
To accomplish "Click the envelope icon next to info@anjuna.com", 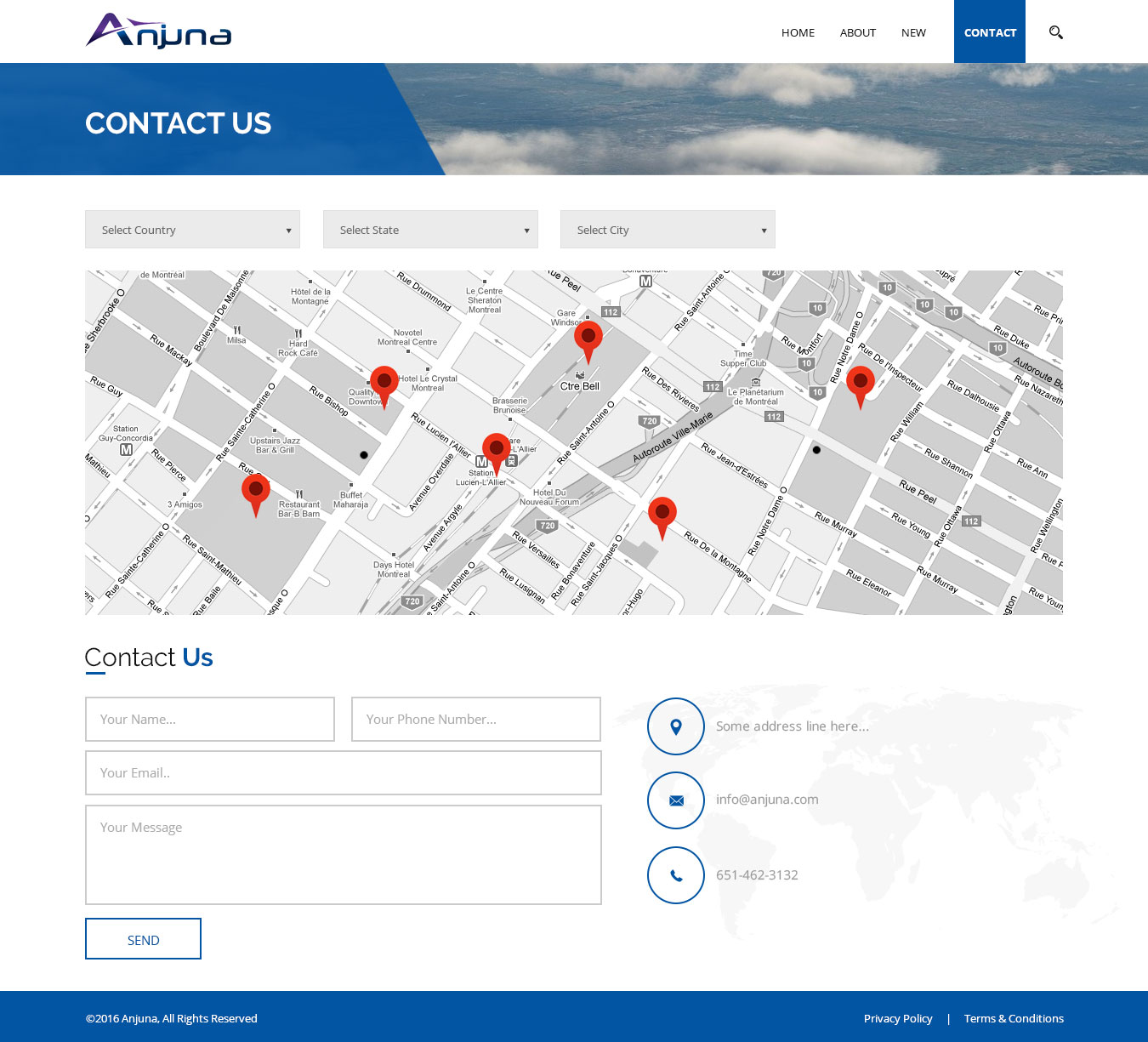I will pos(675,800).
